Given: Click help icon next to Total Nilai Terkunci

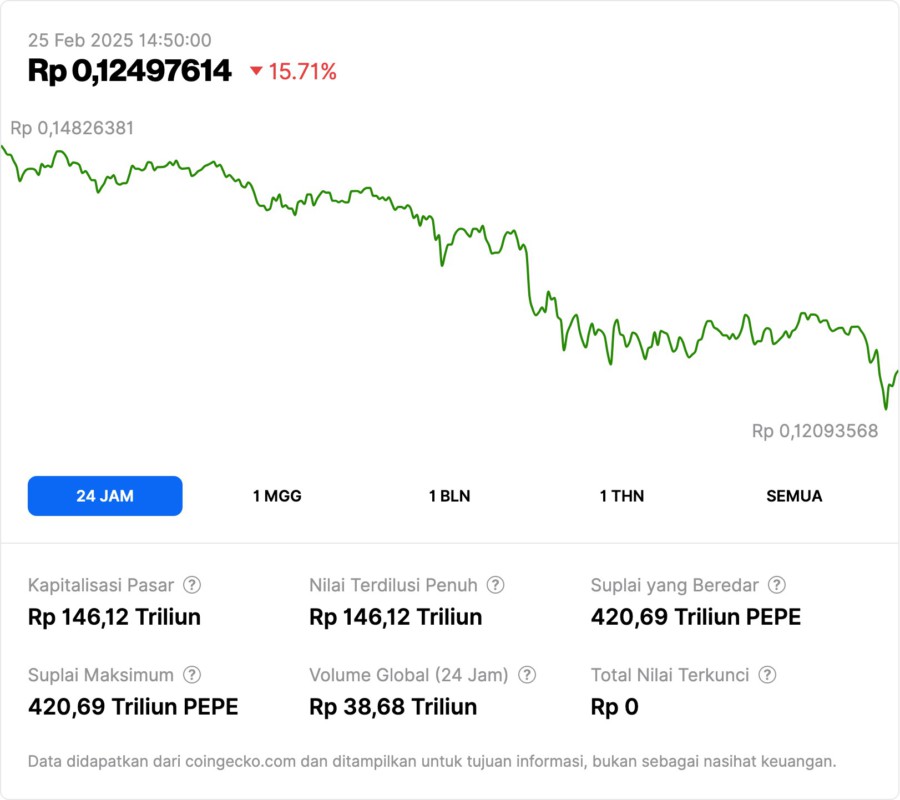Looking at the screenshot, I should coord(767,675).
